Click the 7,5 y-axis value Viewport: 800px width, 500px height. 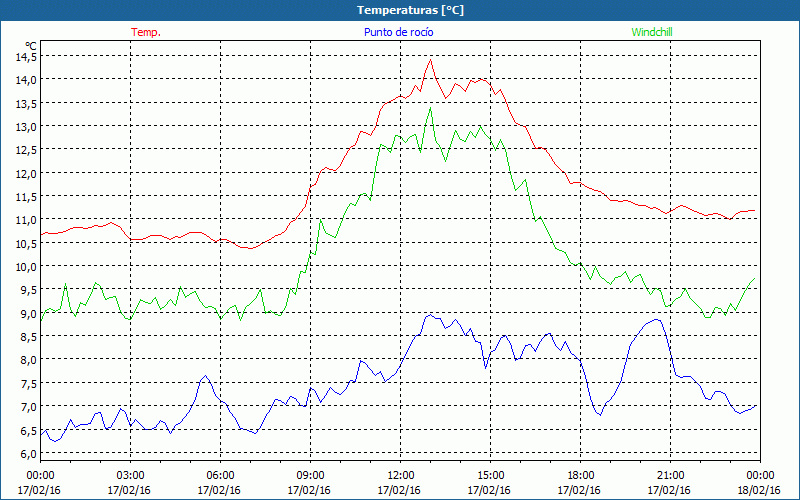coord(28,384)
